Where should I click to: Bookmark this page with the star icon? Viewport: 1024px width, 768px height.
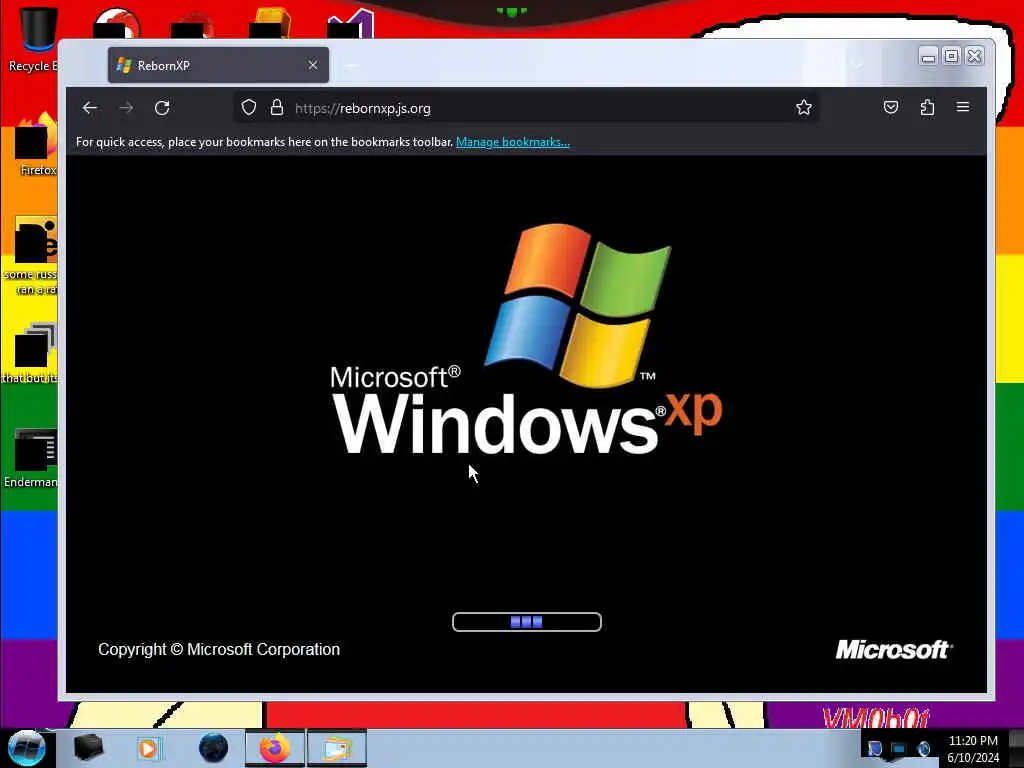coord(804,108)
